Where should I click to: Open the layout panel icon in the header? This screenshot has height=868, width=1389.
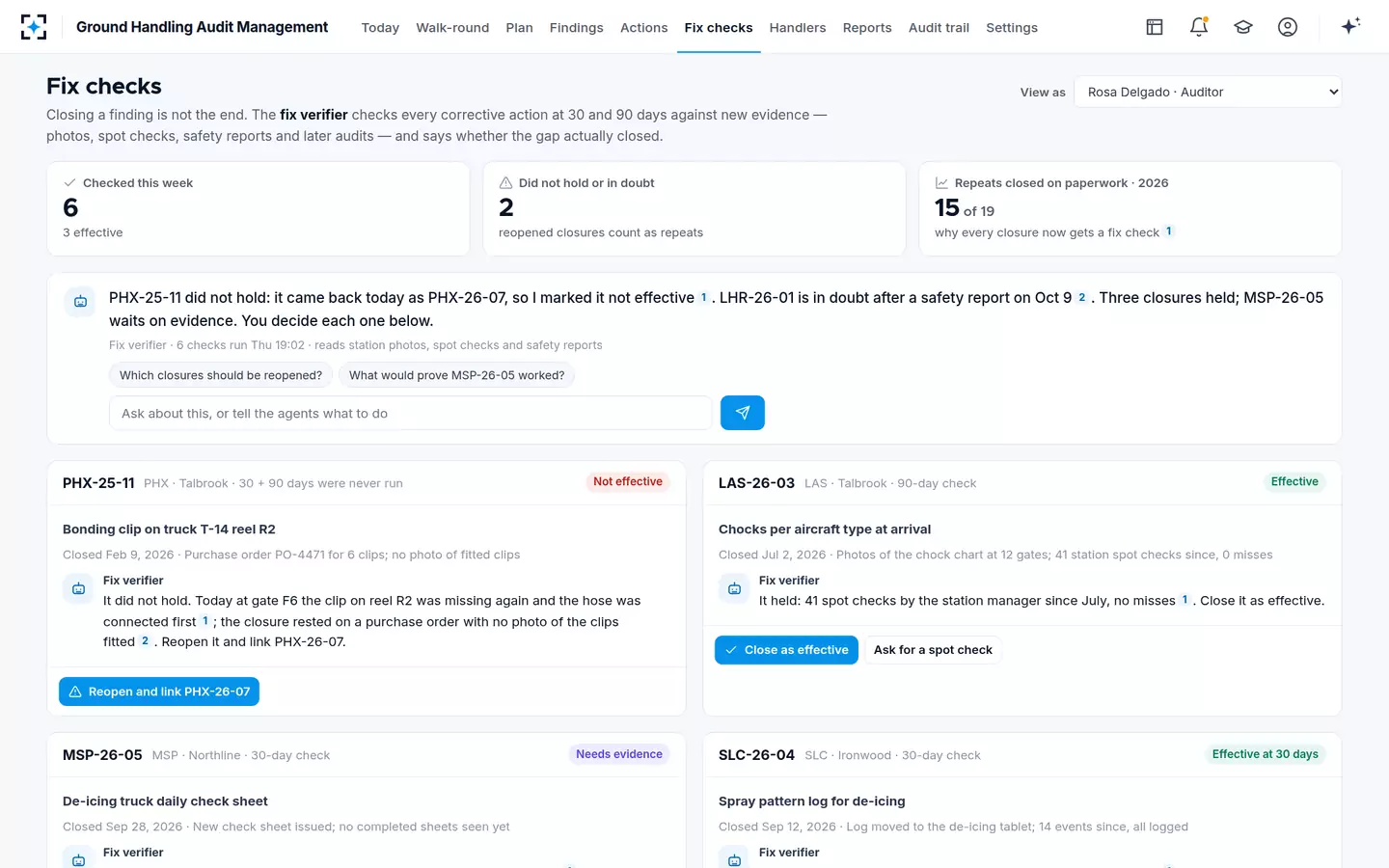coord(1155,27)
